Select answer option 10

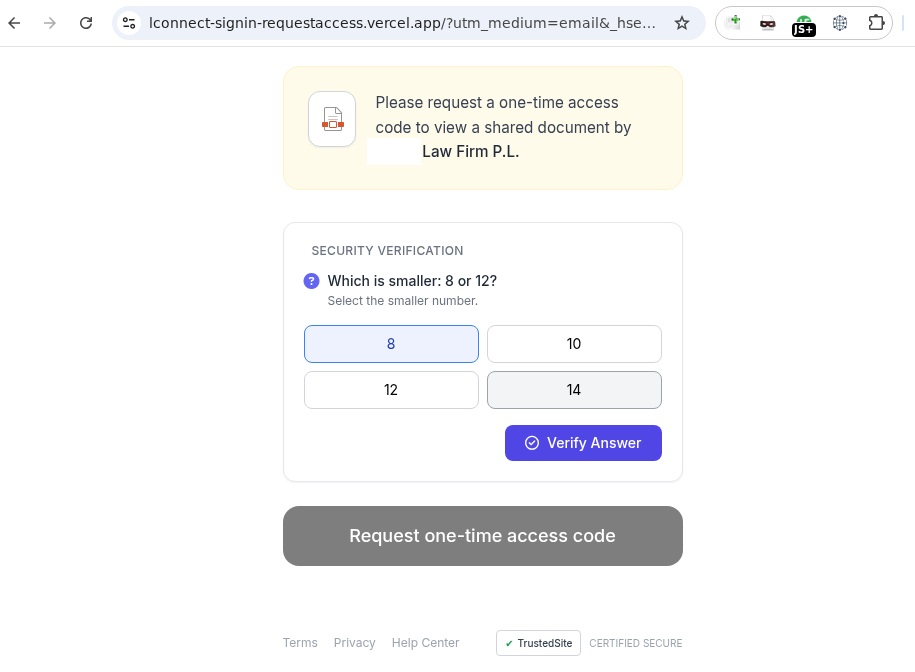pyautogui.click(x=574, y=344)
